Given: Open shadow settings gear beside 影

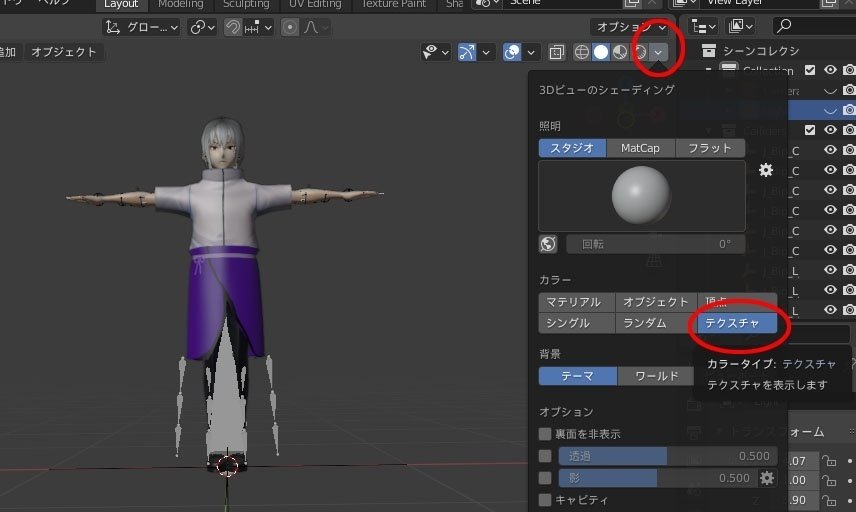Looking at the screenshot, I should (x=767, y=478).
